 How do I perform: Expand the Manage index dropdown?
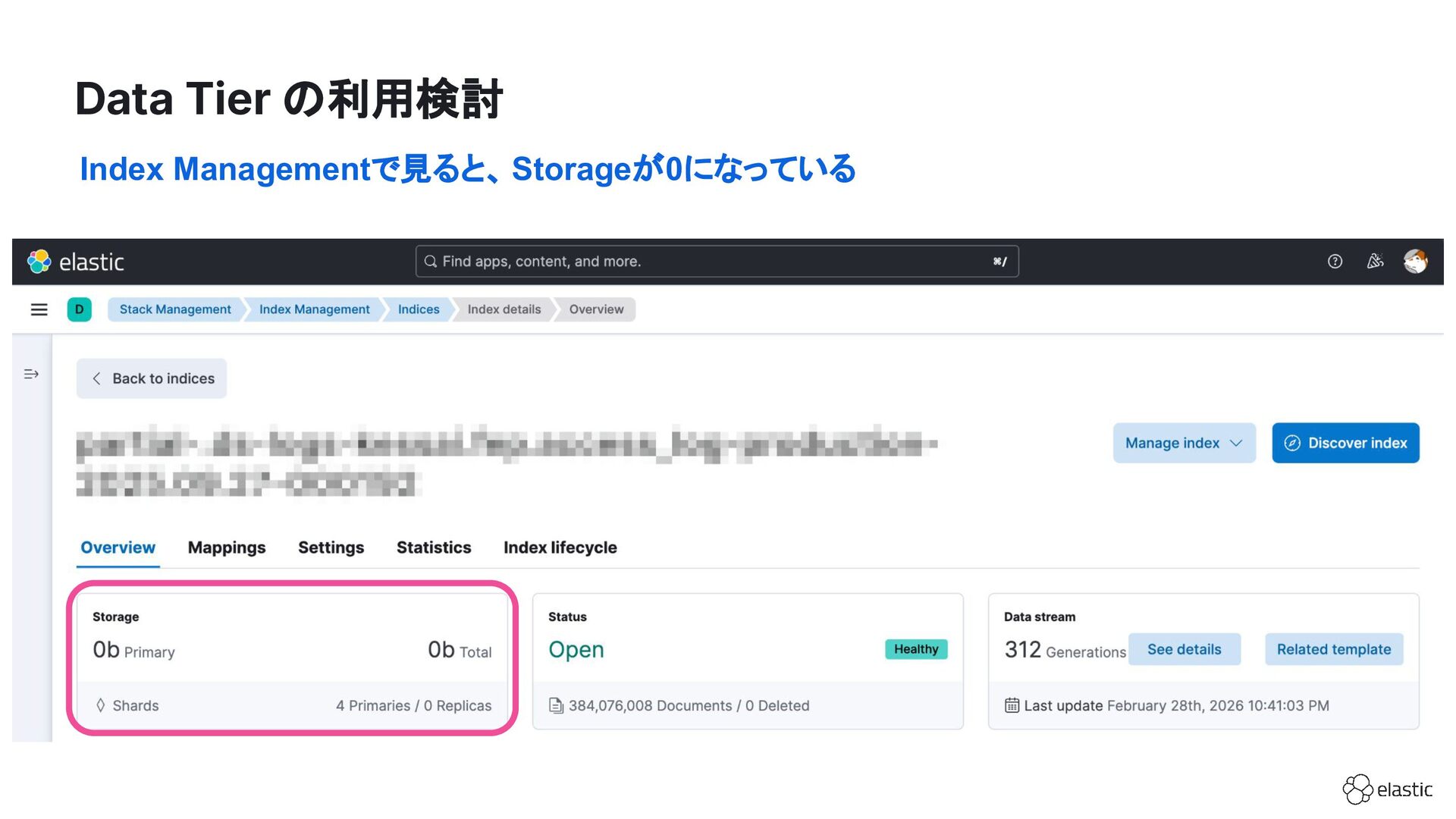(x=1183, y=443)
